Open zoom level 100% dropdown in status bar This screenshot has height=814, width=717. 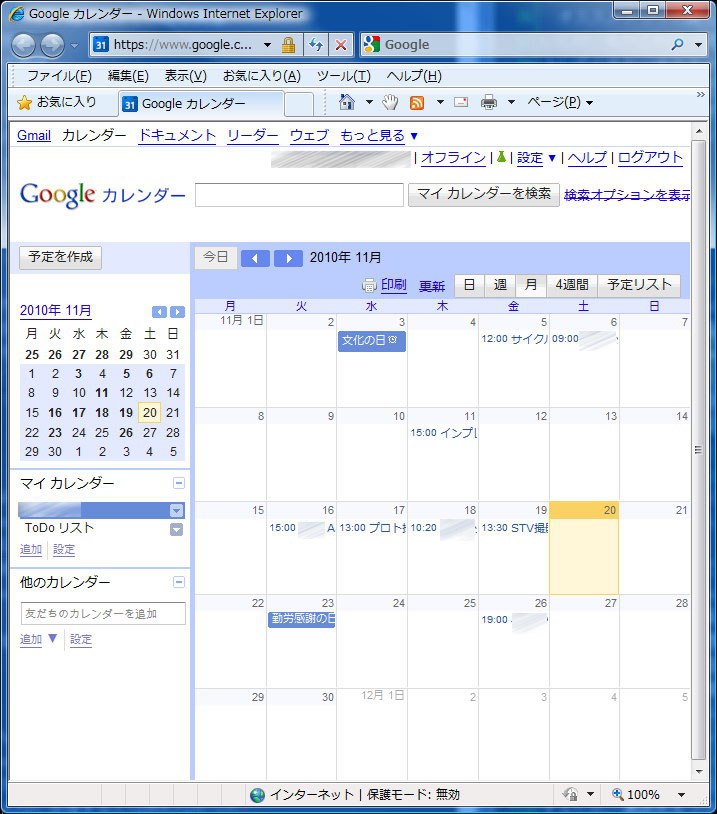(682, 794)
